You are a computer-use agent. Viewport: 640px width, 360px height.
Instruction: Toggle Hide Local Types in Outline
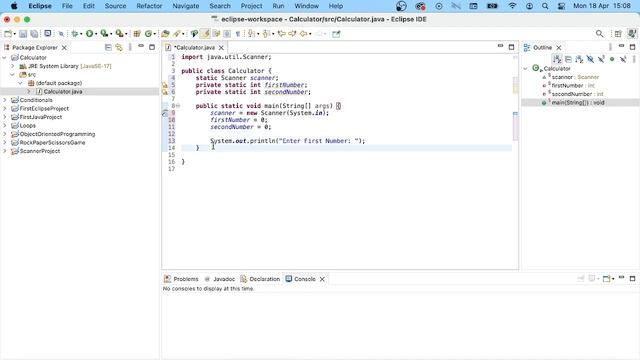click(623, 59)
